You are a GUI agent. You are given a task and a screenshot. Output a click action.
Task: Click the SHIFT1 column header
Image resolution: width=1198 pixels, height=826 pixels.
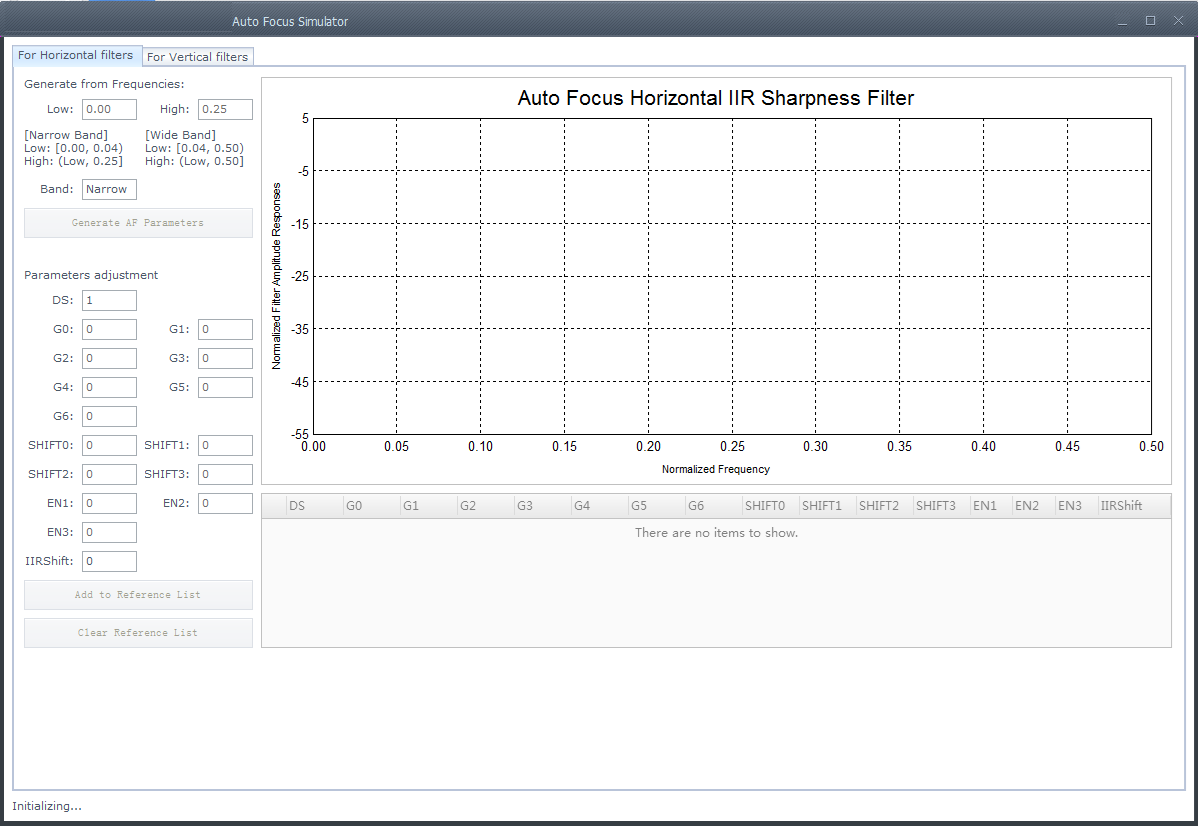coord(827,506)
